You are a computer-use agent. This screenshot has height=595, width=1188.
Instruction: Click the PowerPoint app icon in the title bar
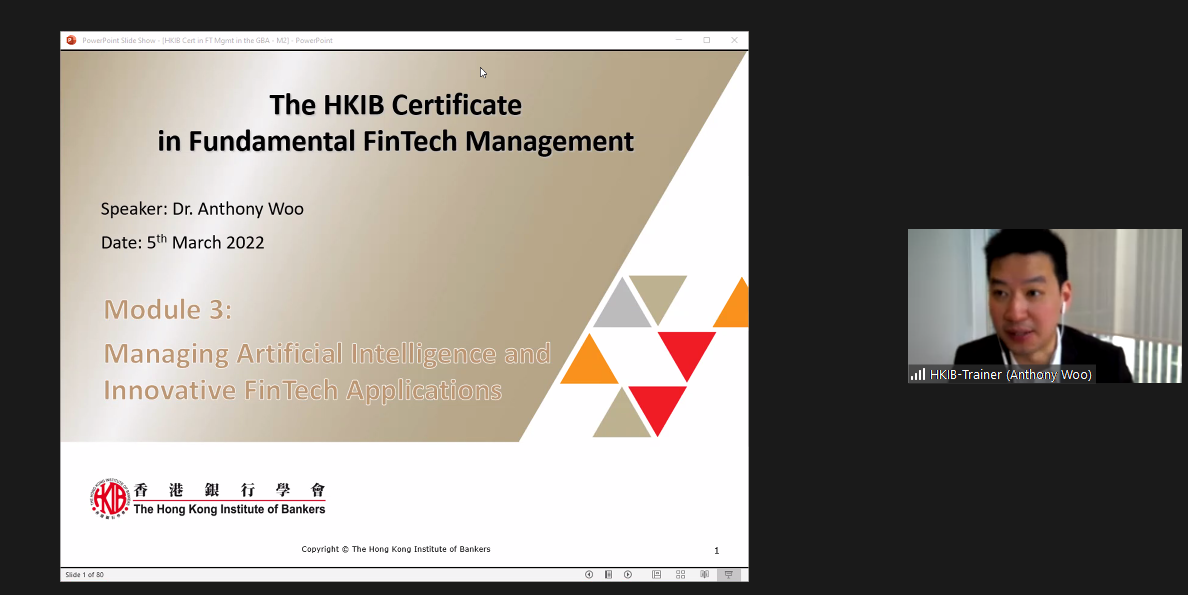[71, 40]
